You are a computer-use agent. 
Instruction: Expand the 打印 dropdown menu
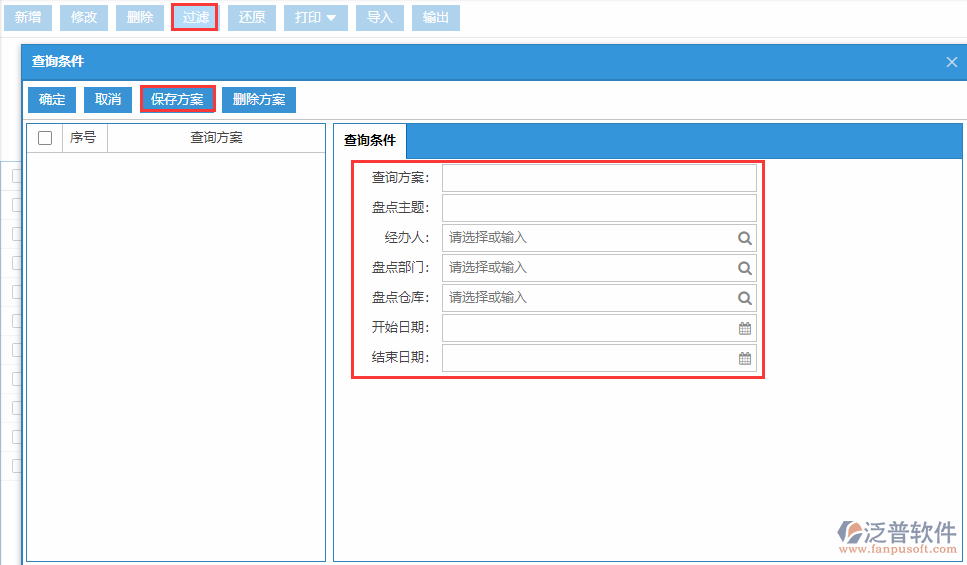(315, 18)
